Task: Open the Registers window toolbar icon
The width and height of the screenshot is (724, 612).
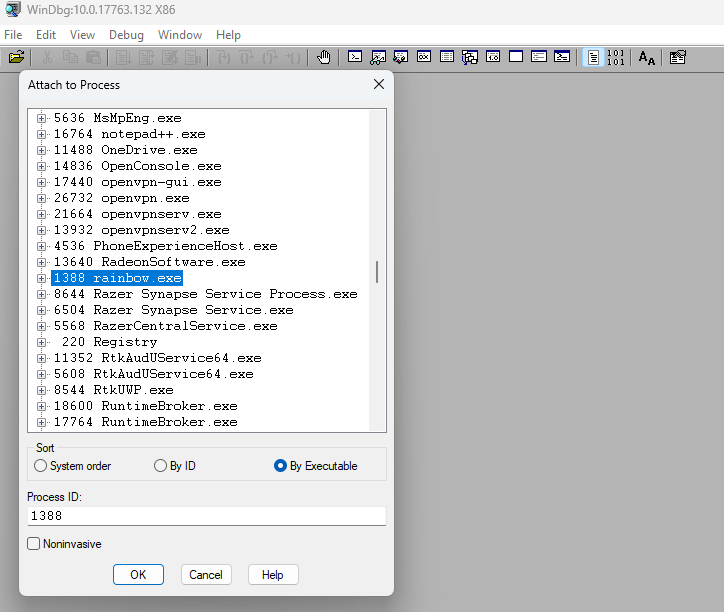Action: point(423,57)
